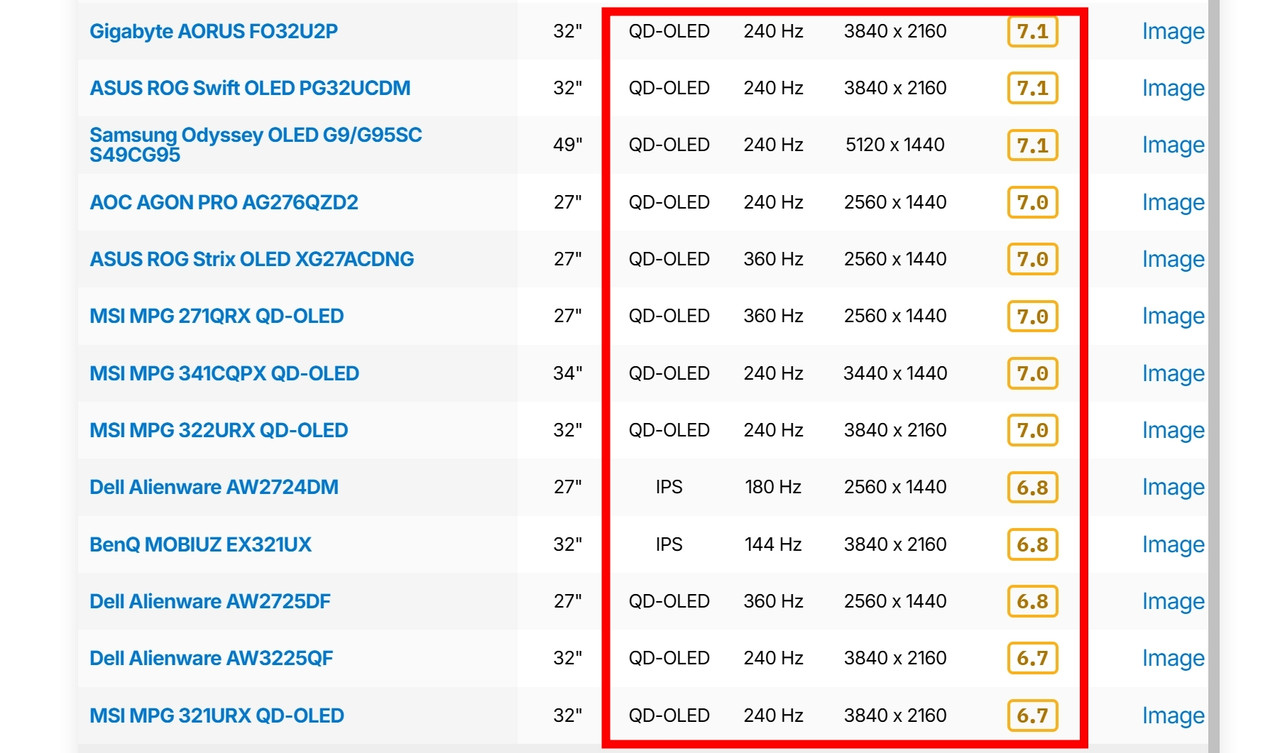Select 360 Hz in MSI MPG 271QRX row
Viewport: 1280px width, 753px height.
[773, 316]
